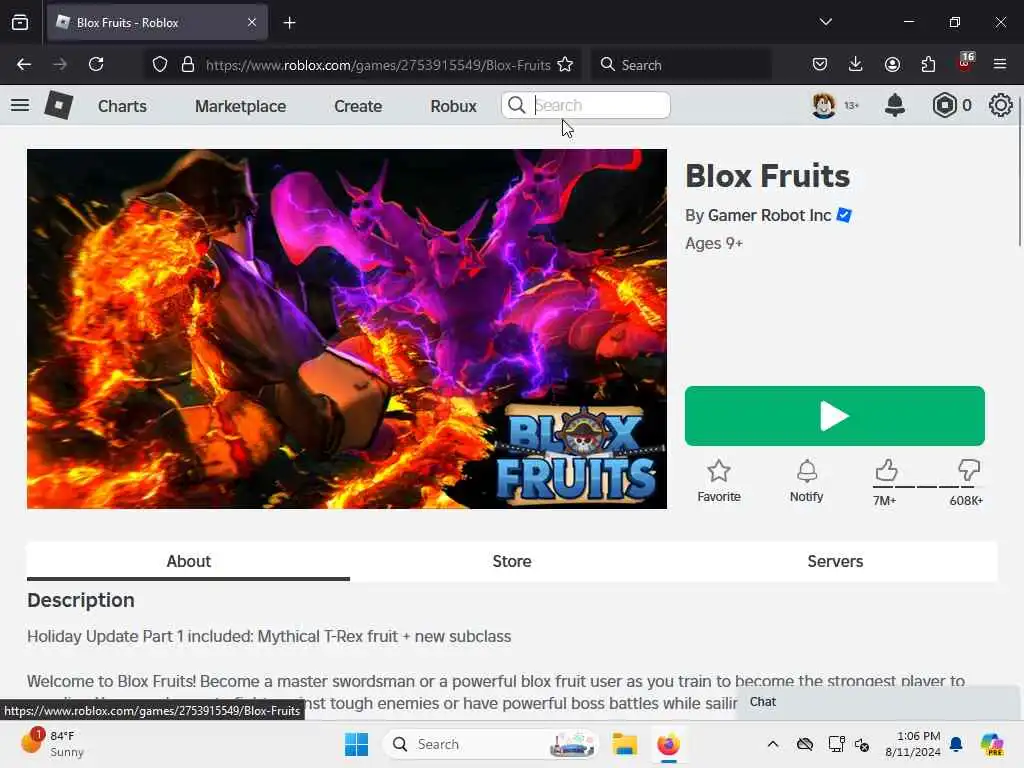Click the Blox Fruits game thumbnail image
Image resolution: width=1024 pixels, height=768 pixels.
click(347, 329)
